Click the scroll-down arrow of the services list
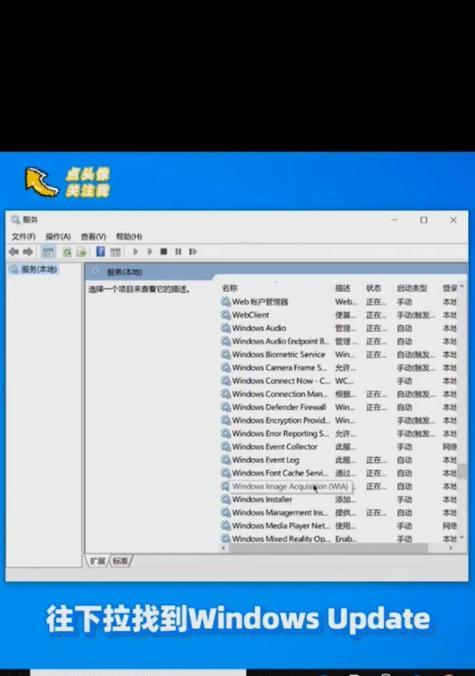Screen dimensions: 475x676 462,538
